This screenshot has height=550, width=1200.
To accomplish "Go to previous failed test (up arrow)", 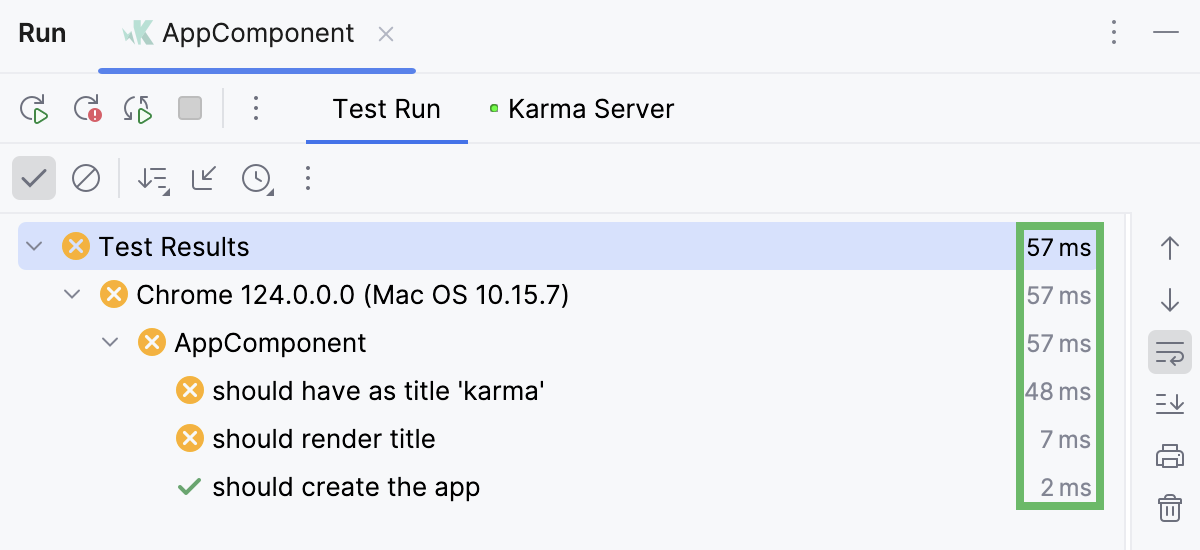I will (1169, 248).
